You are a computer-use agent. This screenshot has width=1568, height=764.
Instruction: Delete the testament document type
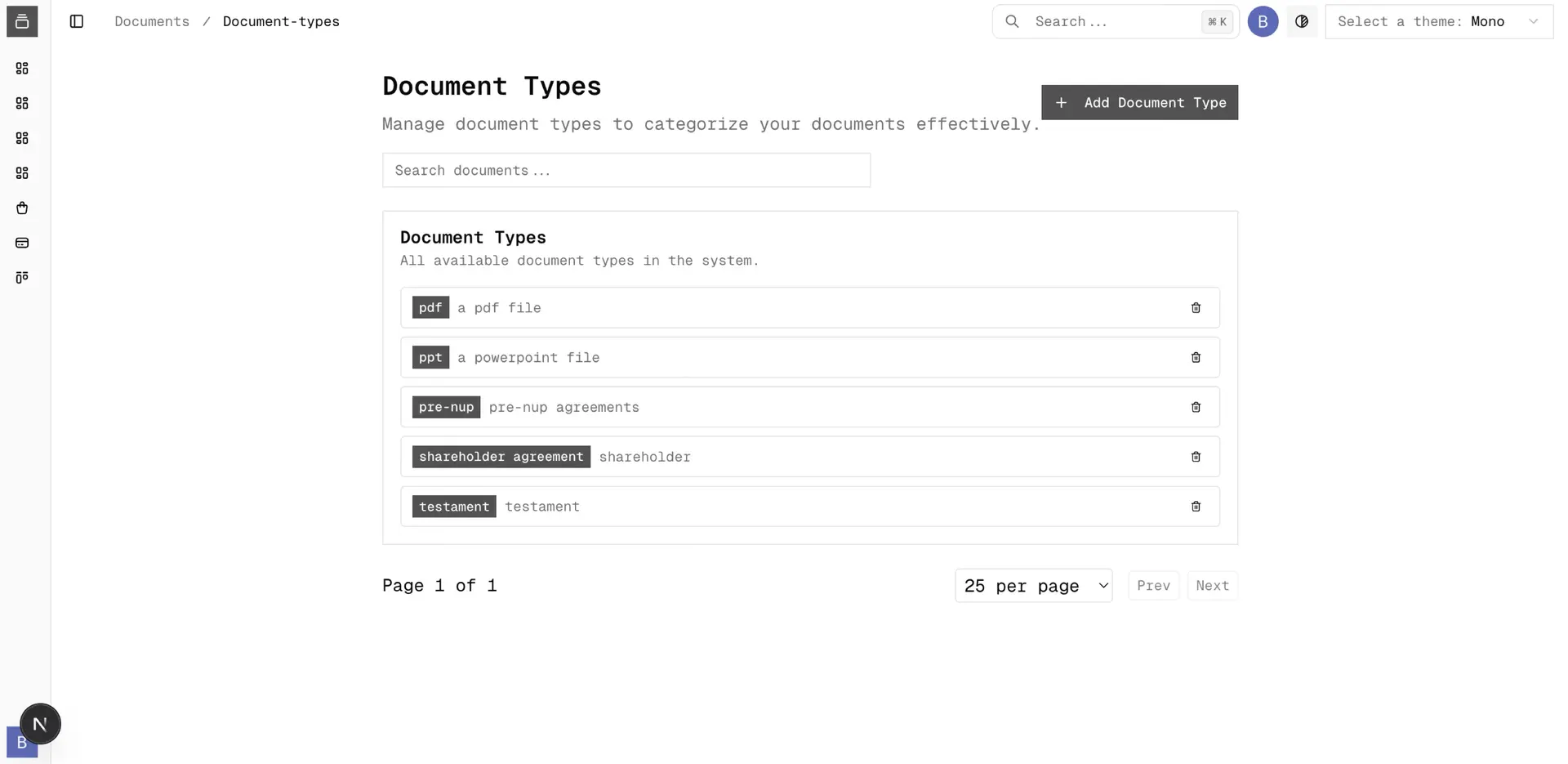tap(1196, 507)
